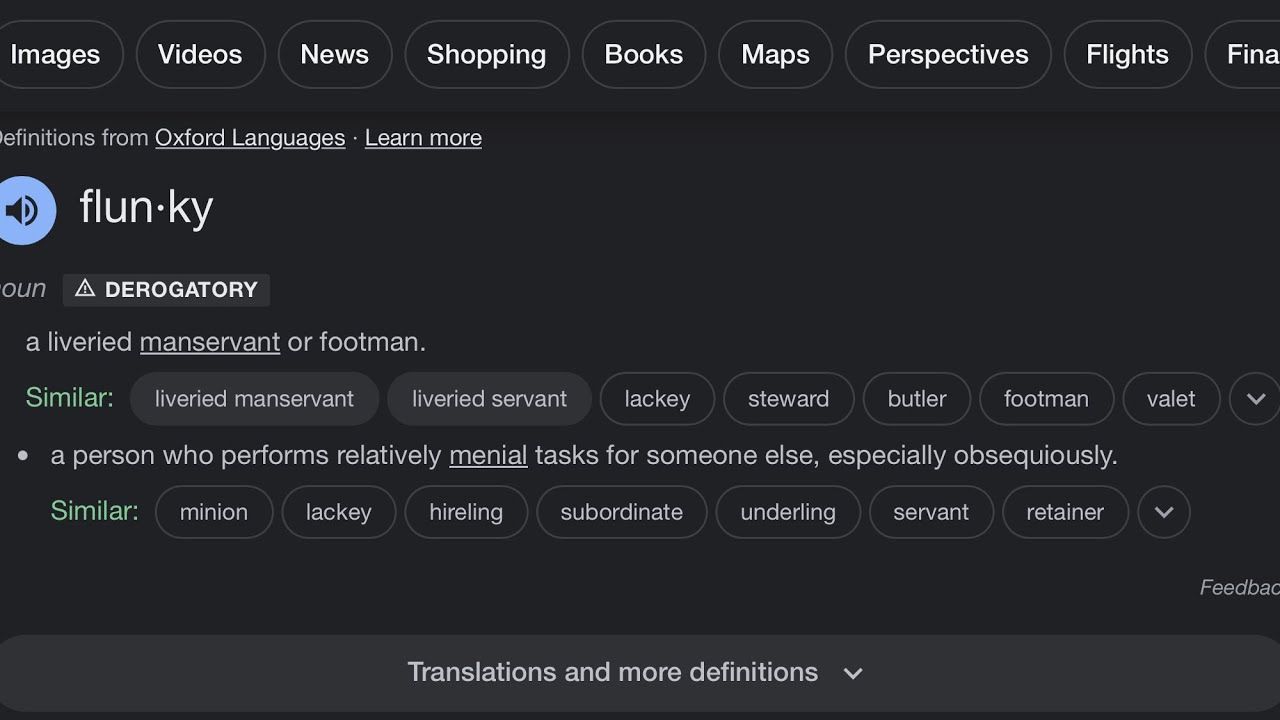
Task: Switch to the Videos tab
Action: point(200,55)
